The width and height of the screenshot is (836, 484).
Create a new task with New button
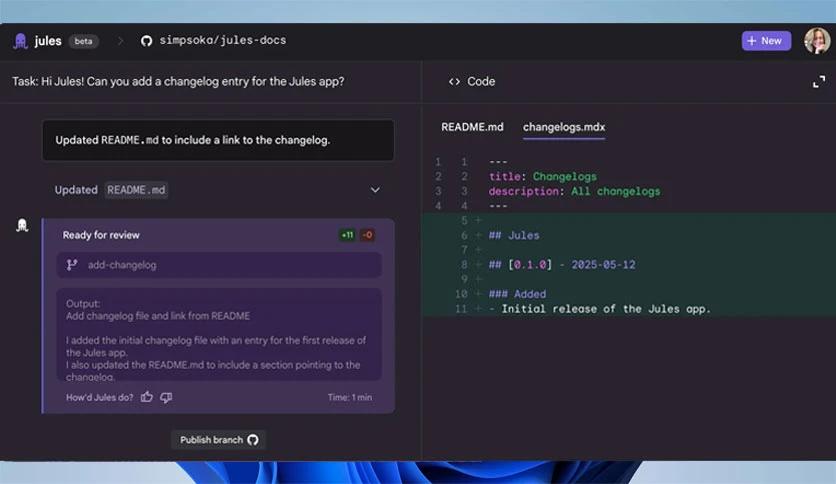coord(766,41)
